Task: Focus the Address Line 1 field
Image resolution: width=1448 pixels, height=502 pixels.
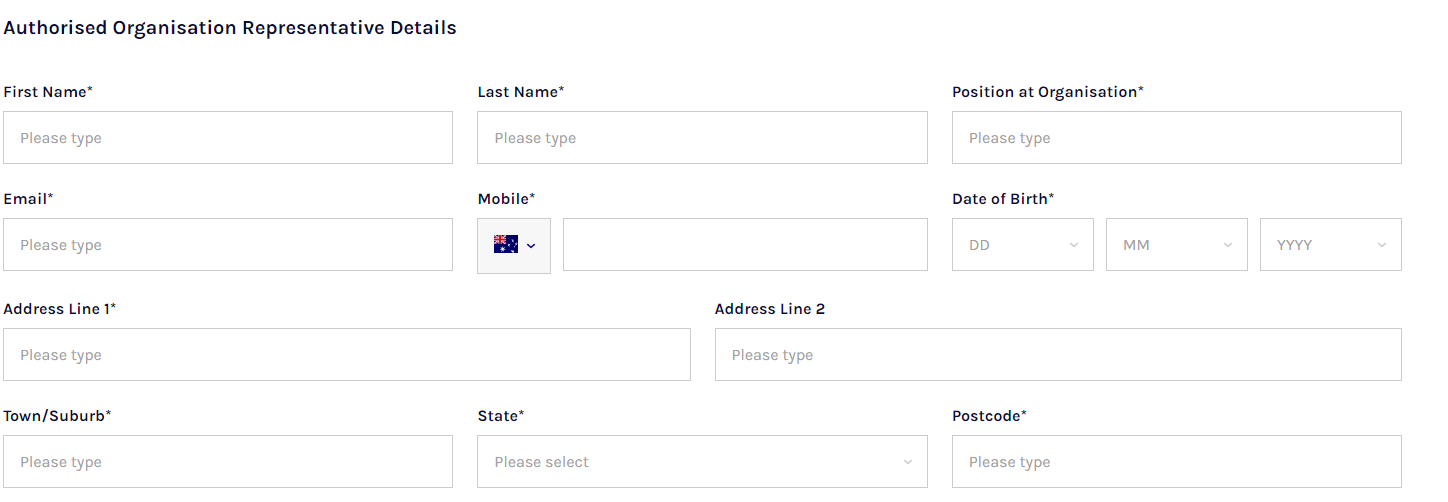Action: (x=347, y=355)
